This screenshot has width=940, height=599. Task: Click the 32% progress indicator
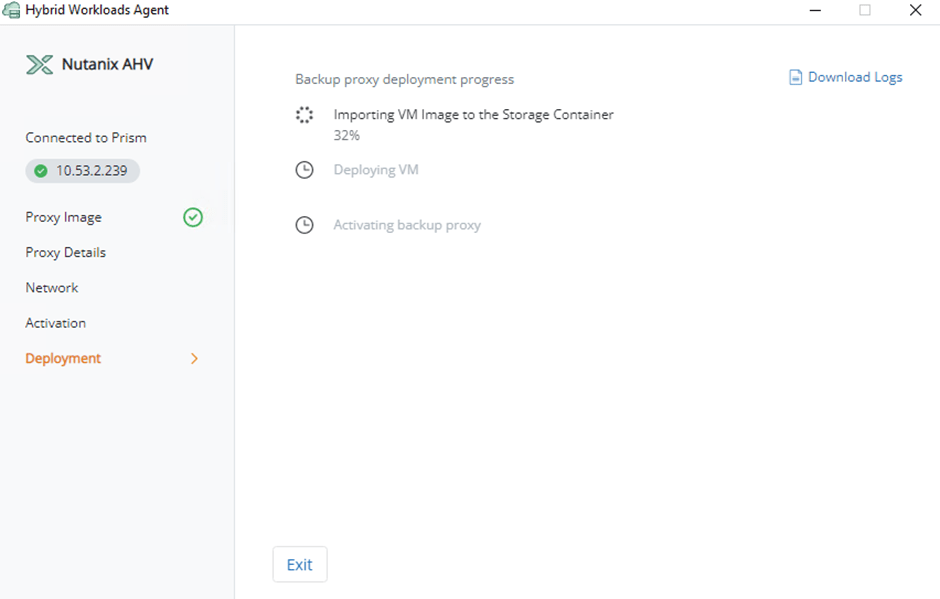point(346,135)
